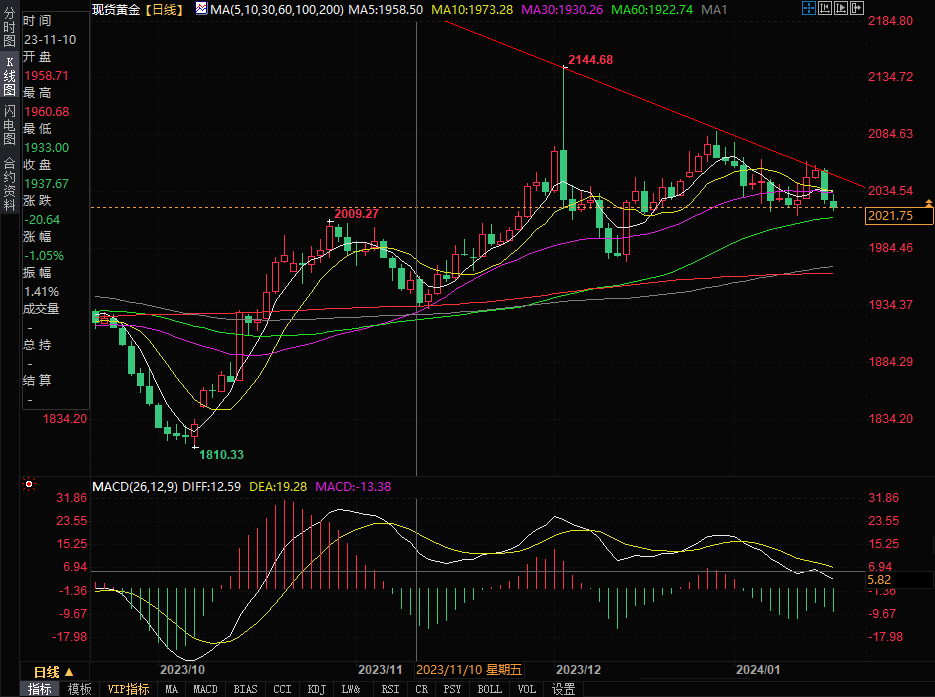Screen dimensions: 935x697
Task: Toggle the BOLL indicator
Action: [x=489, y=689]
